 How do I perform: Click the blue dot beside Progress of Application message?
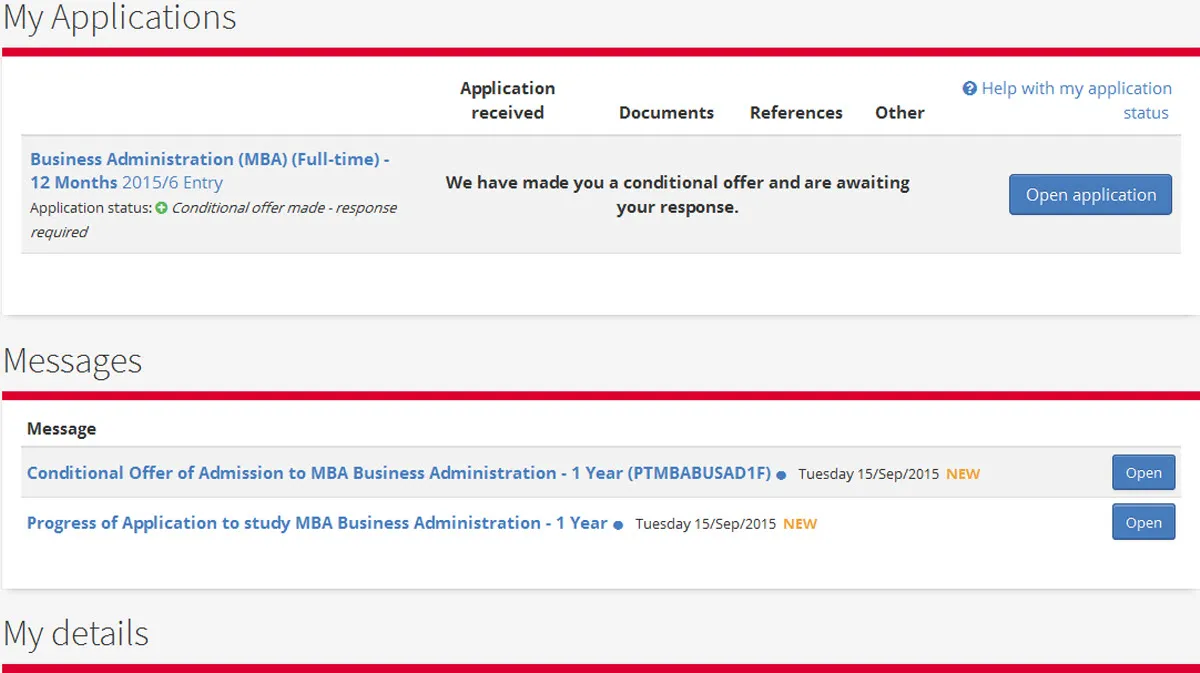pyautogui.click(x=618, y=525)
